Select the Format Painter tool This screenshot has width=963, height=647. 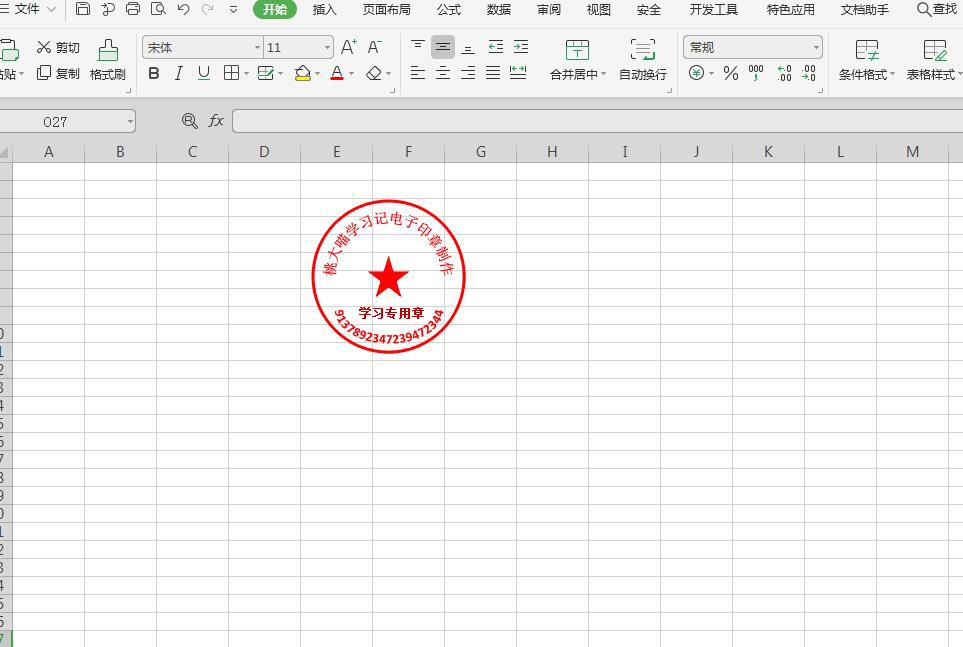[x=107, y=60]
